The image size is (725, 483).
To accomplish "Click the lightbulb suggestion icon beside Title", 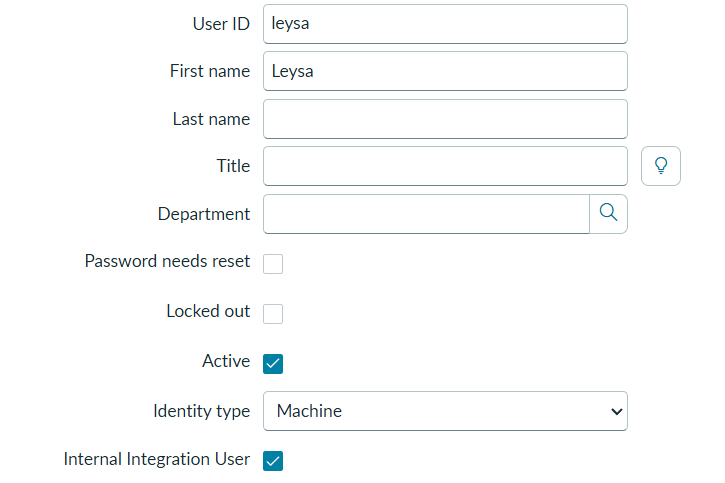I will (661, 166).
